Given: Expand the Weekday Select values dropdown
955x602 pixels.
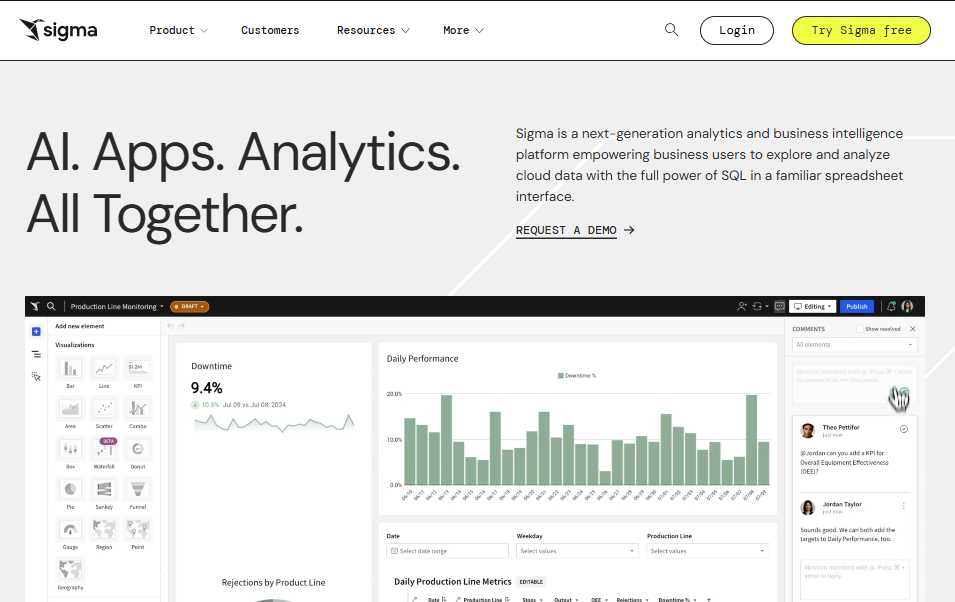Looking at the screenshot, I should coord(577,551).
